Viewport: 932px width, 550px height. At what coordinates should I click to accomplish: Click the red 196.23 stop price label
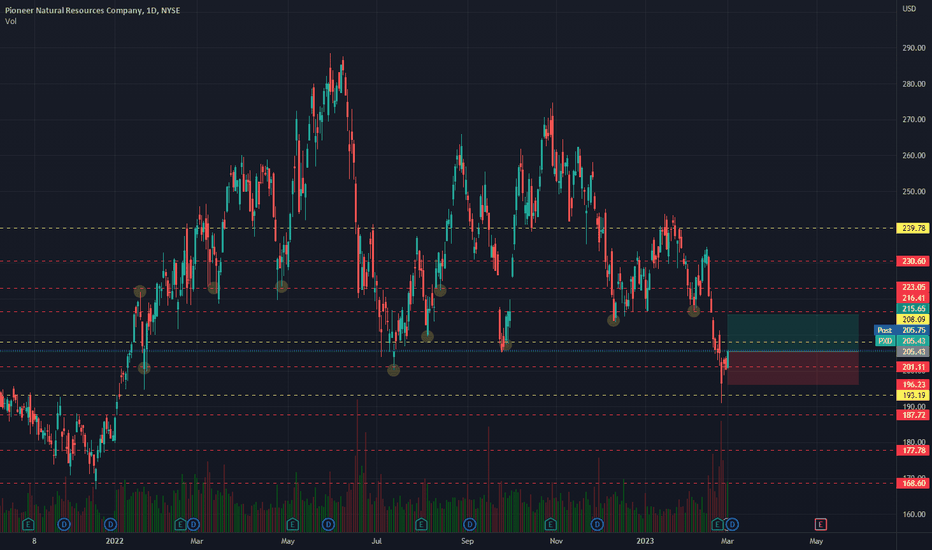coord(912,385)
